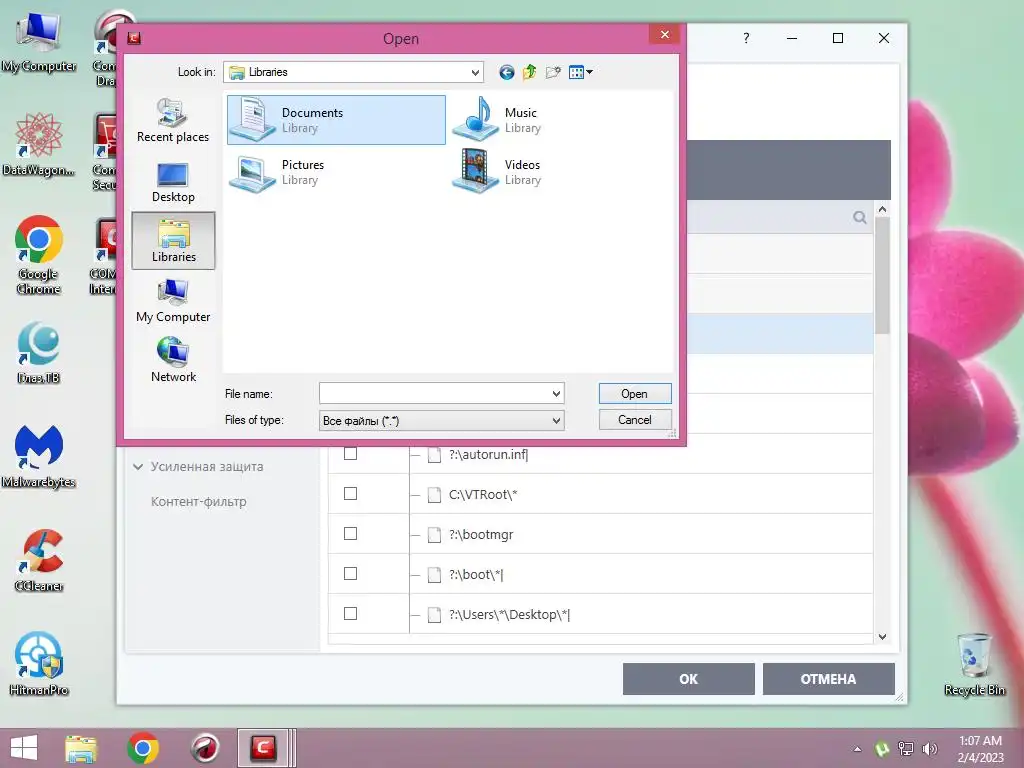The width and height of the screenshot is (1024, 768).
Task: Open CCleaner desktop shortcut
Action: click(39, 560)
